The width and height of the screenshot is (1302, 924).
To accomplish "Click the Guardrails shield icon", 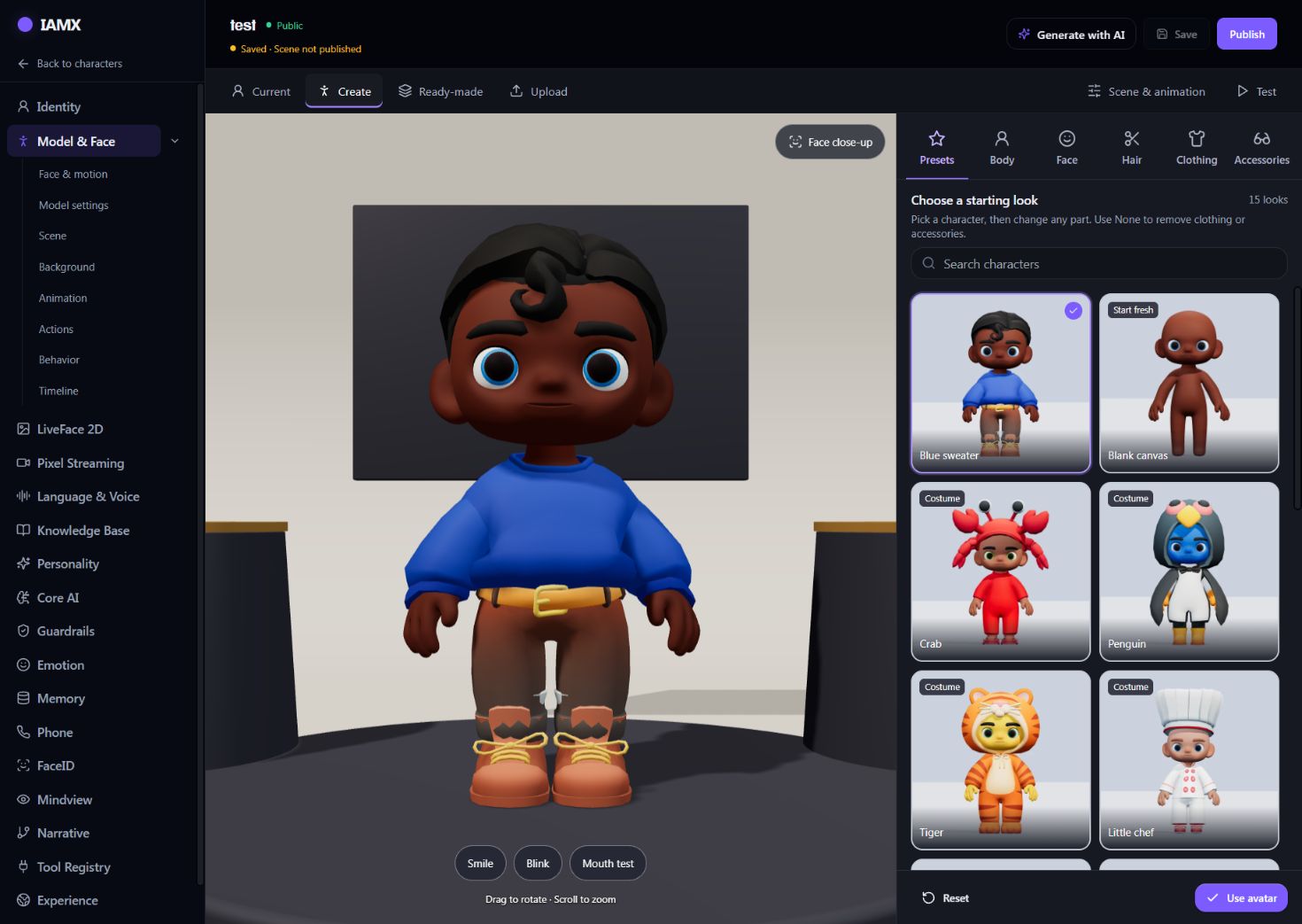I will (x=23, y=631).
